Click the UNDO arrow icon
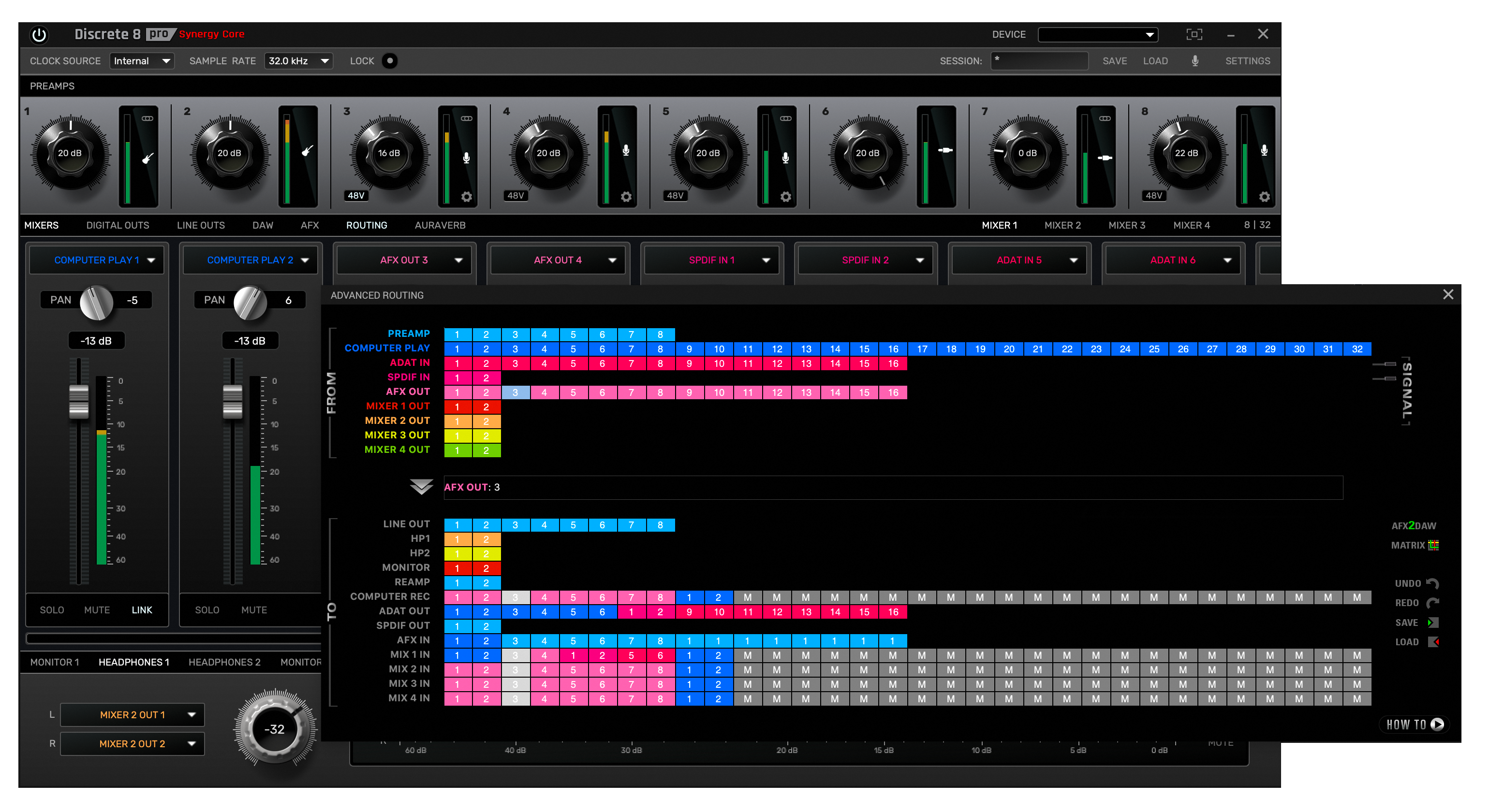Image resolution: width=1504 pixels, height=812 pixels. 1432,583
